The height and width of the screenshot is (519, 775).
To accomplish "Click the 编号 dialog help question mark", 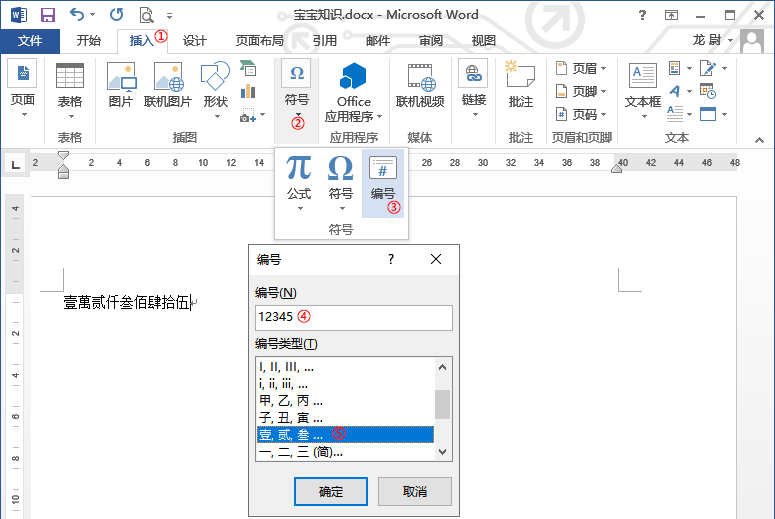I will (390, 259).
